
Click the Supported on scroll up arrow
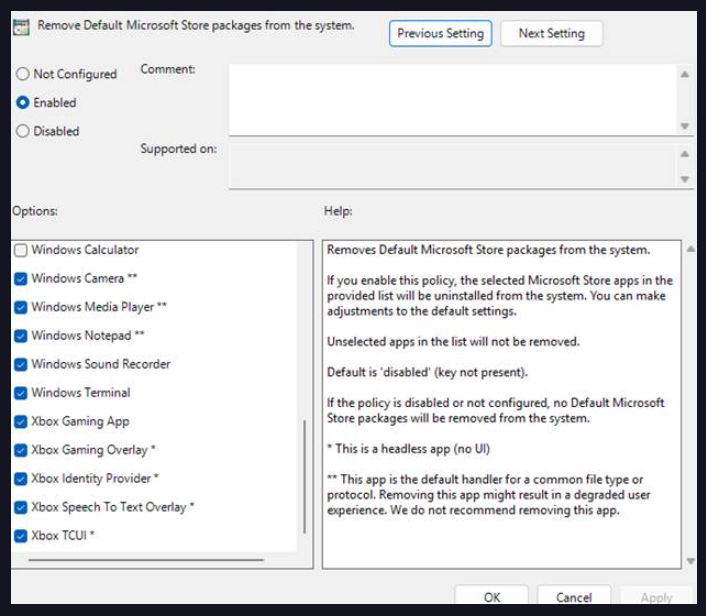pos(685,154)
